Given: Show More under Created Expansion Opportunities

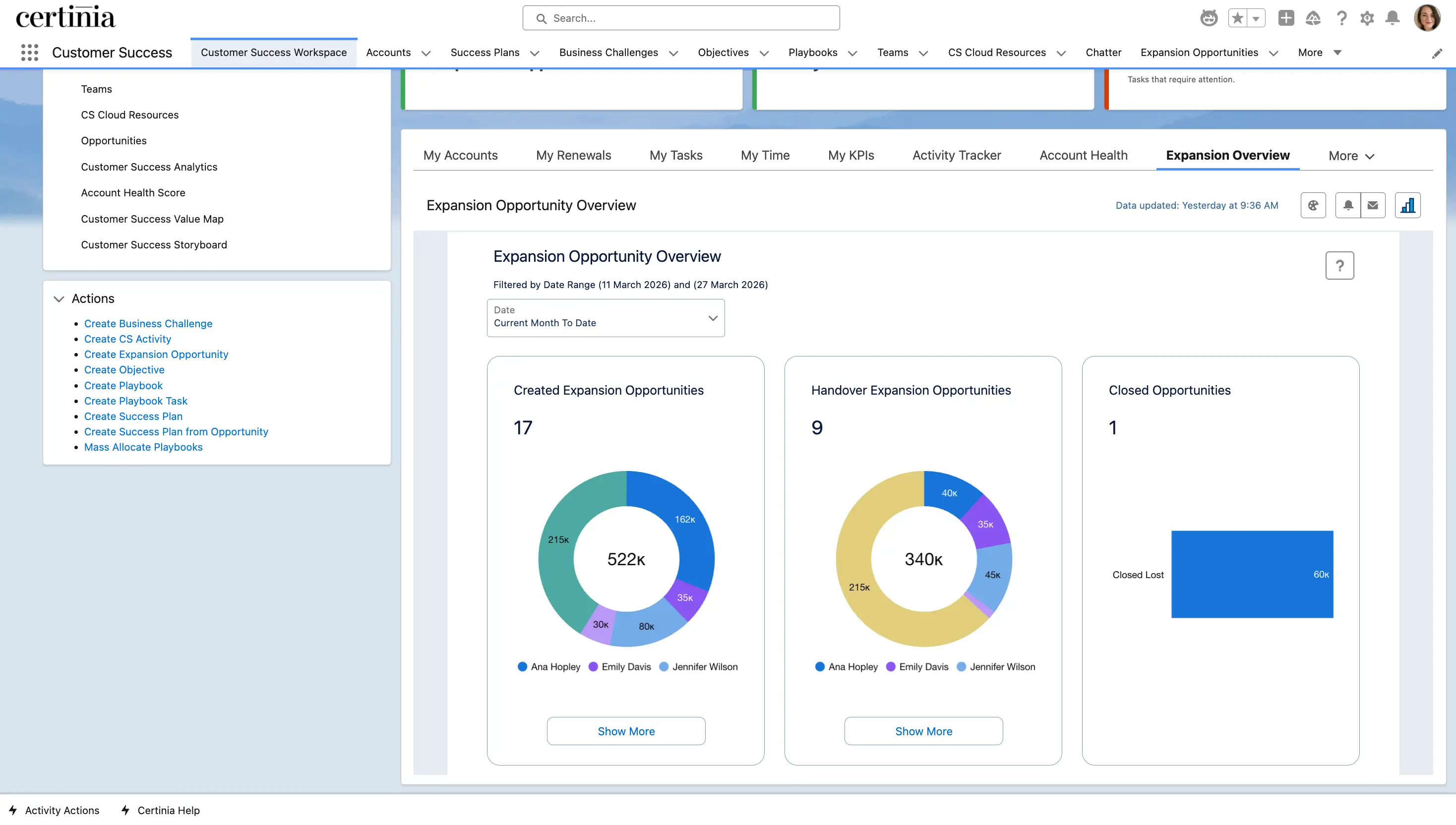Looking at the screenshot, I should tap(626, 731).
